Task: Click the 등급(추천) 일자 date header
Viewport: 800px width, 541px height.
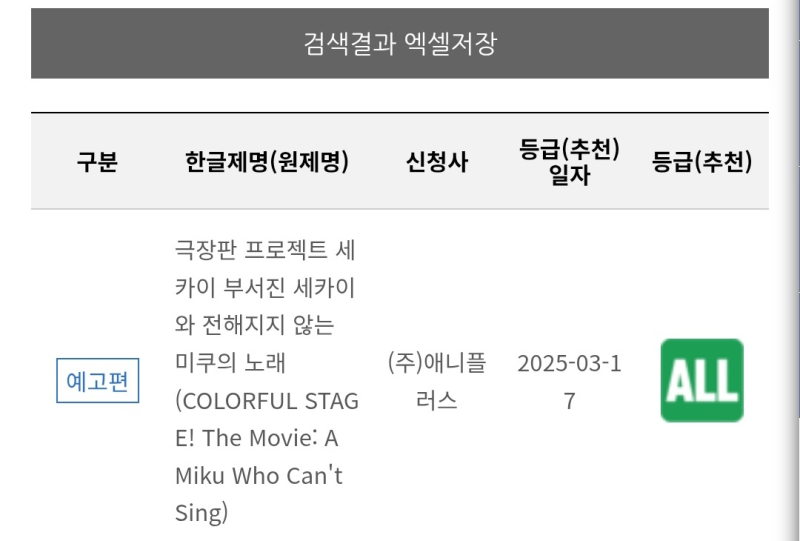Action: pos(569,162)
